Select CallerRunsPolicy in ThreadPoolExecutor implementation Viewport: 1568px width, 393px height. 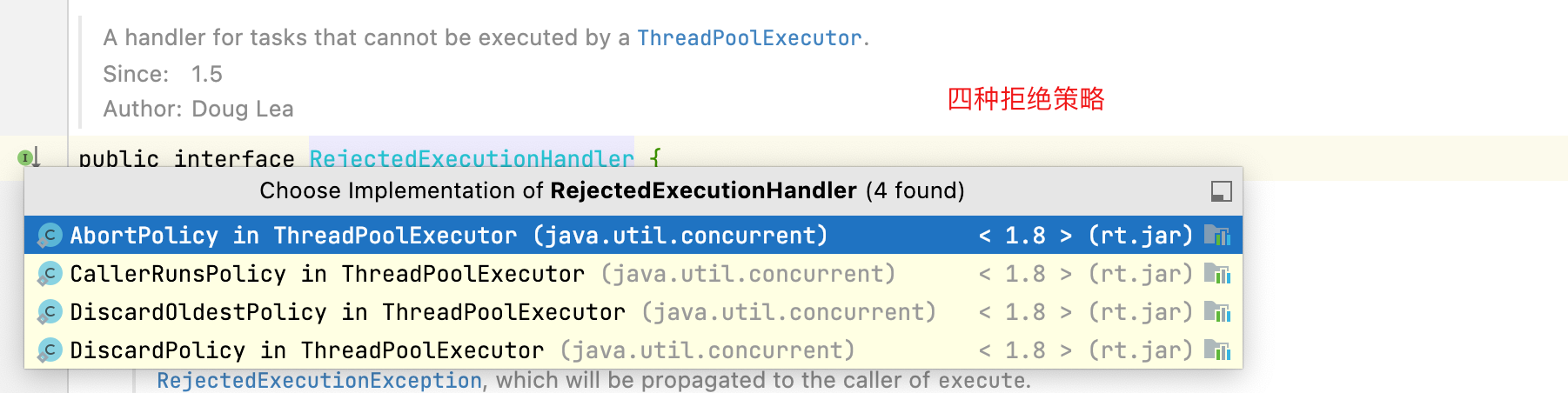633,274
